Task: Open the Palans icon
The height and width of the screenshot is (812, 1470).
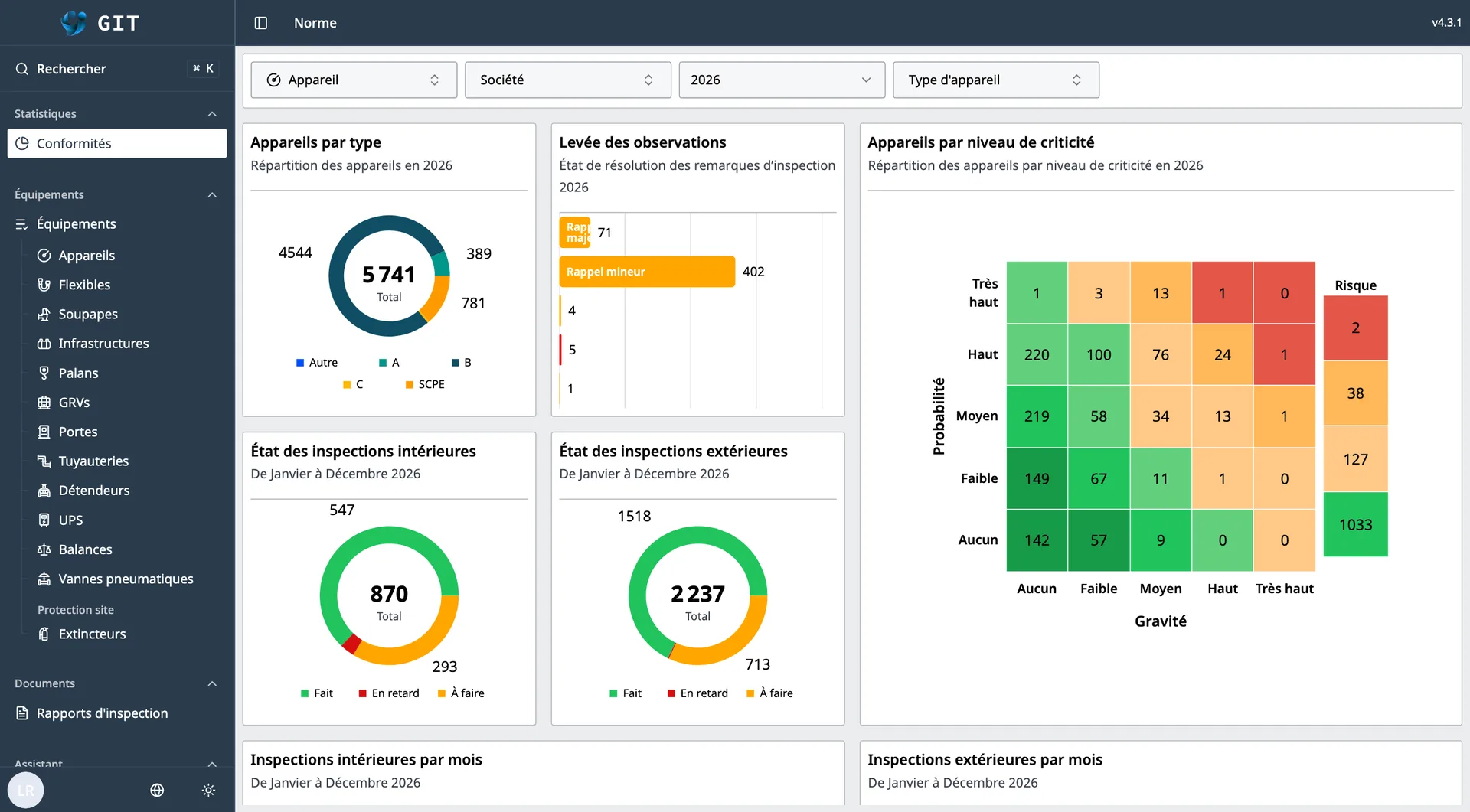Action: (x=44, y=373)
